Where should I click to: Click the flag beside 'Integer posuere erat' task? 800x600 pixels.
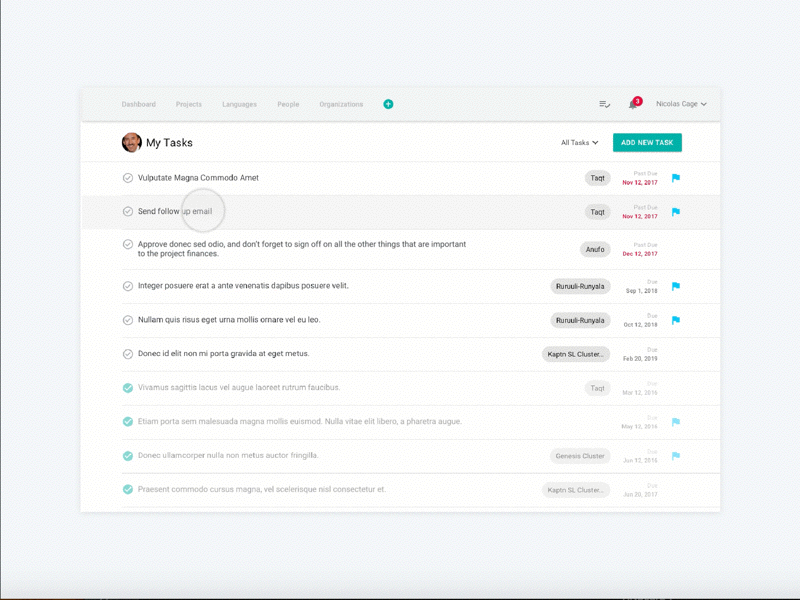(x=676, y=286)
